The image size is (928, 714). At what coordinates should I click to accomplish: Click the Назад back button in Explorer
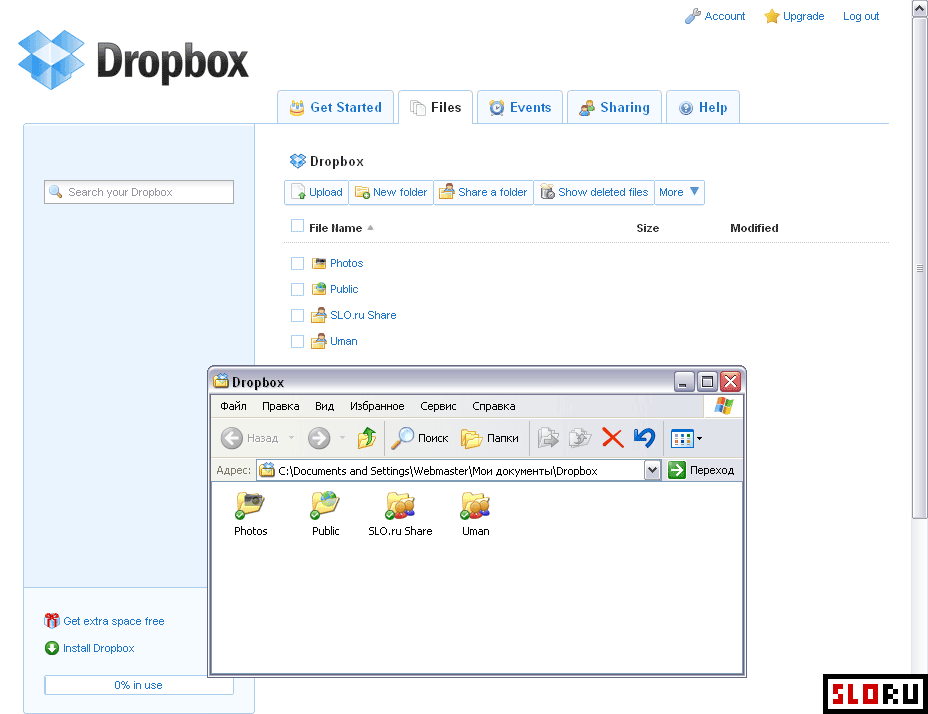click(249, 438)
